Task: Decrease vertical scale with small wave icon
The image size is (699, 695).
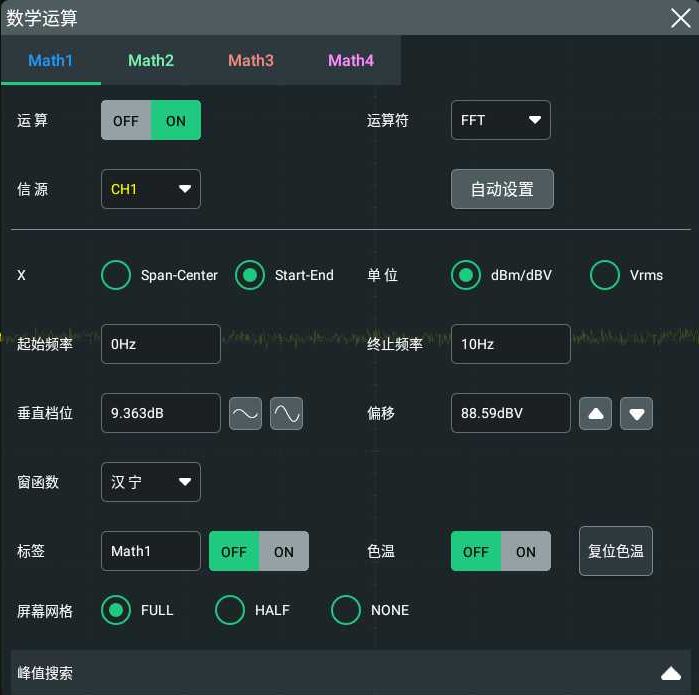Action: (245, 414)
